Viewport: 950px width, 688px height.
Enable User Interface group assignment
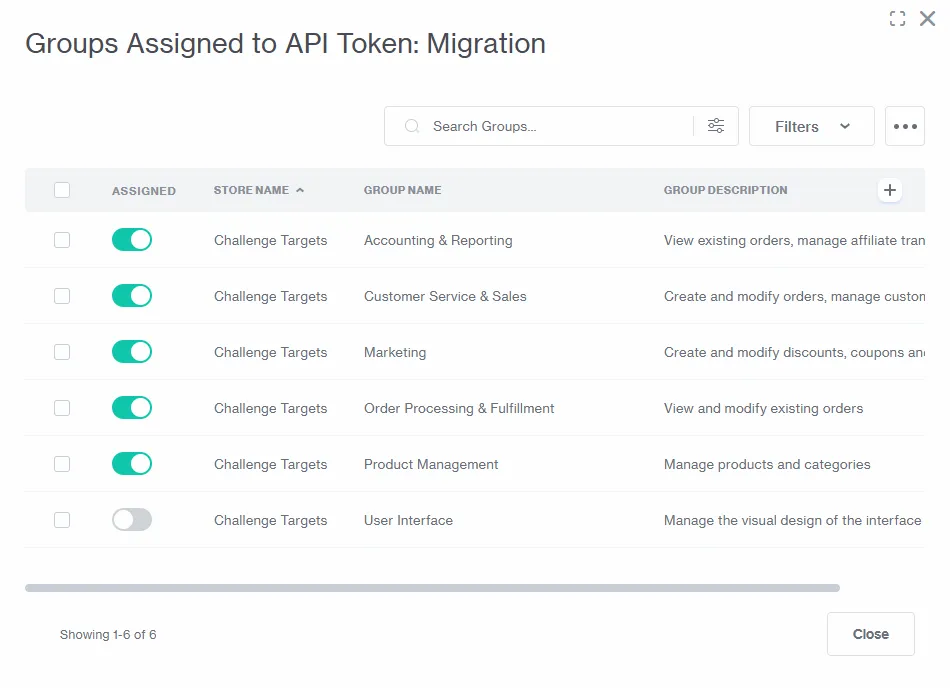point(131,520)
